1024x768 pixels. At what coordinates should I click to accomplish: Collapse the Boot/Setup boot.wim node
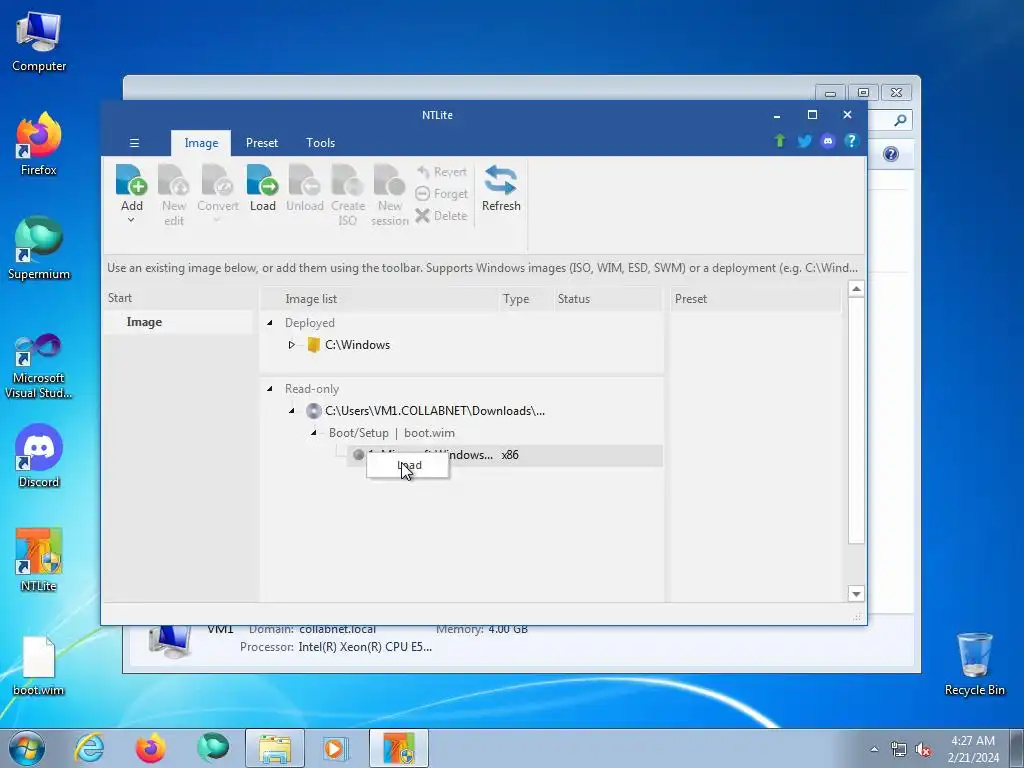pos(313,432)
